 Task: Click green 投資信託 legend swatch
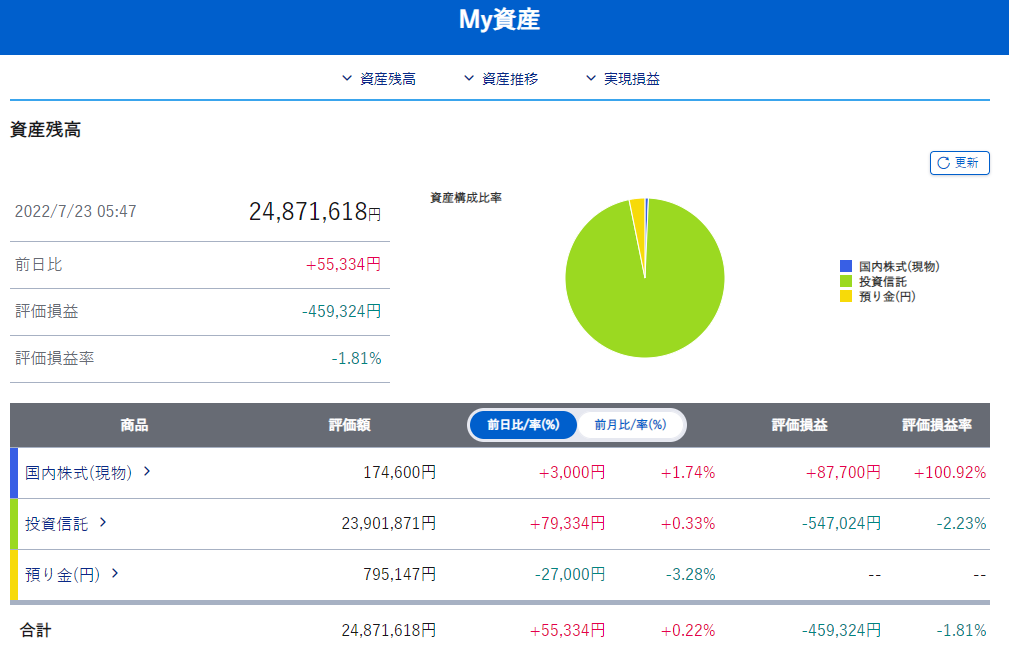coord(846,281)
